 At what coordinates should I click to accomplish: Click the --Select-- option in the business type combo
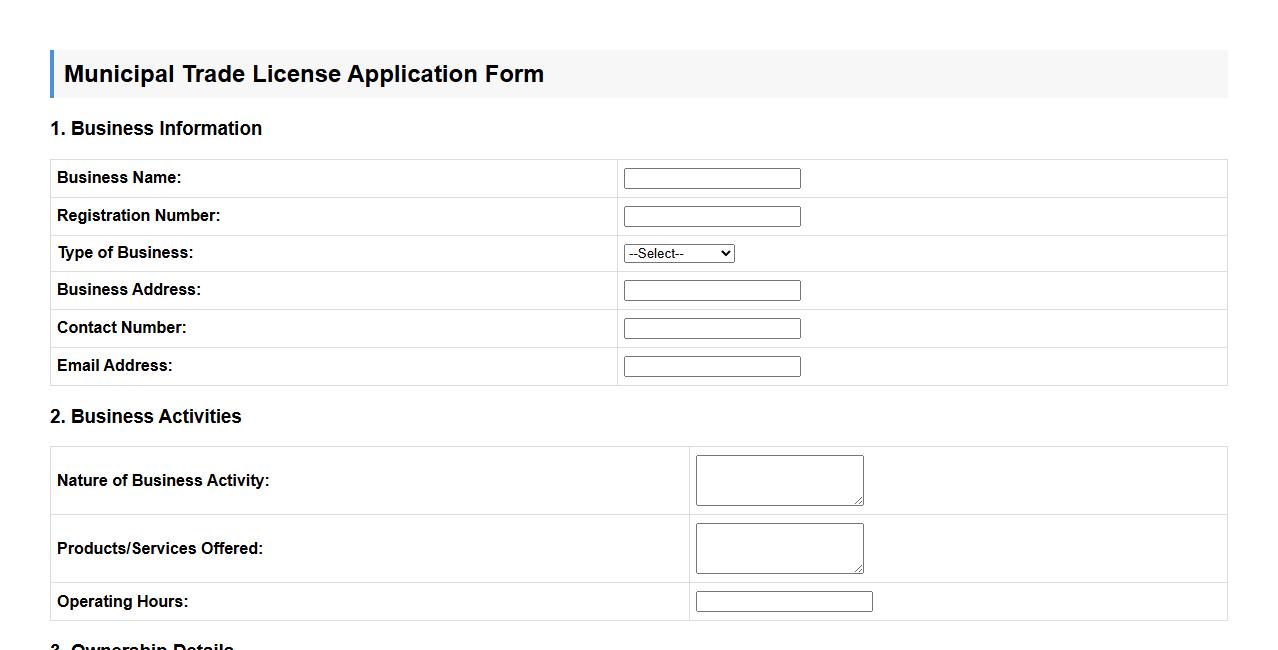[660, 253]
